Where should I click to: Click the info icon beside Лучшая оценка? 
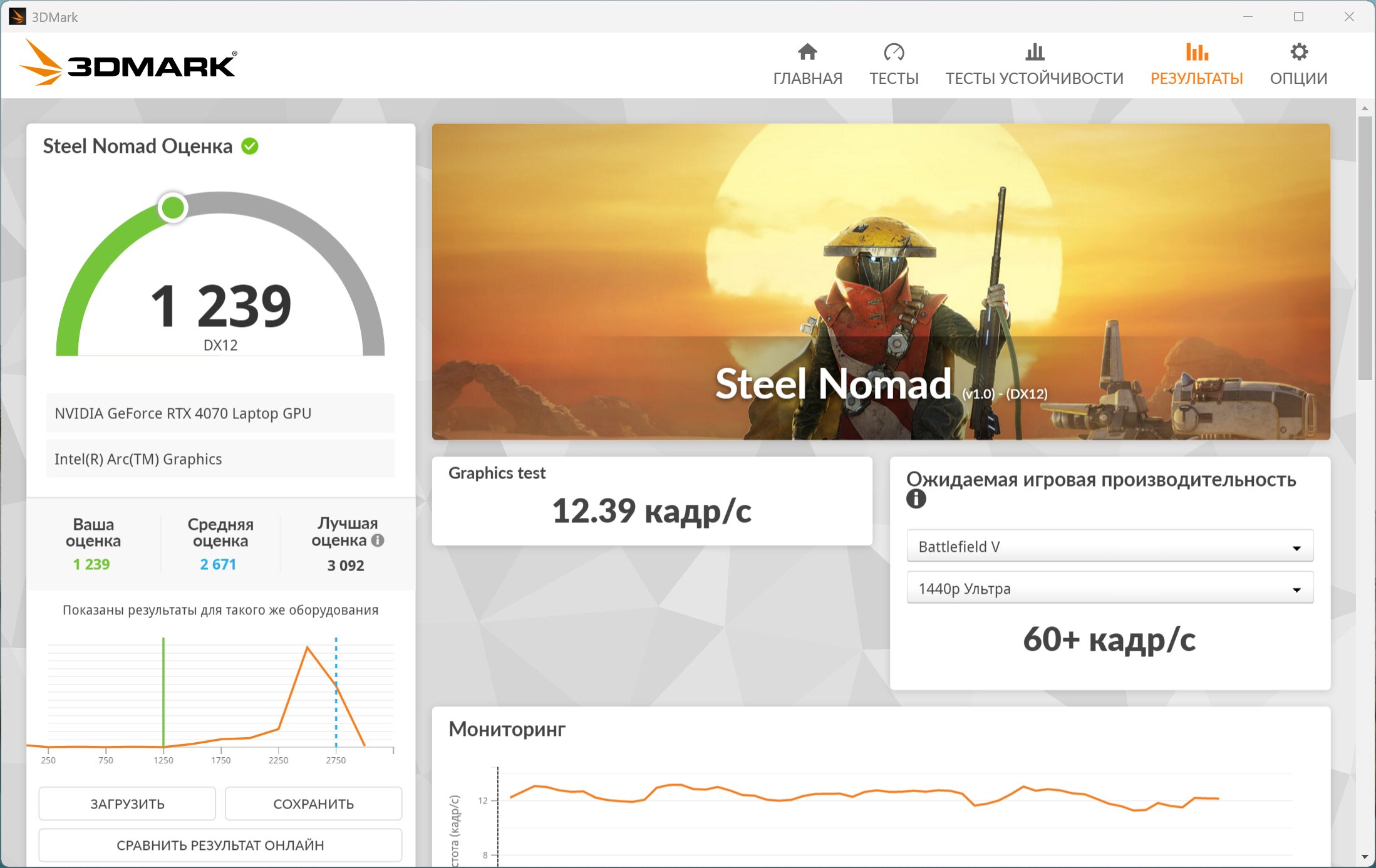click(x=378, y=540)
